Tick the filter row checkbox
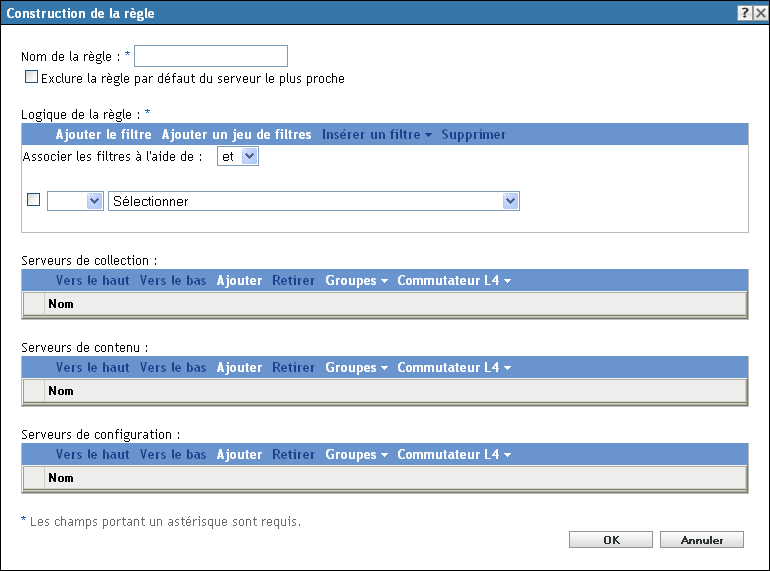 tap(33, 200)
